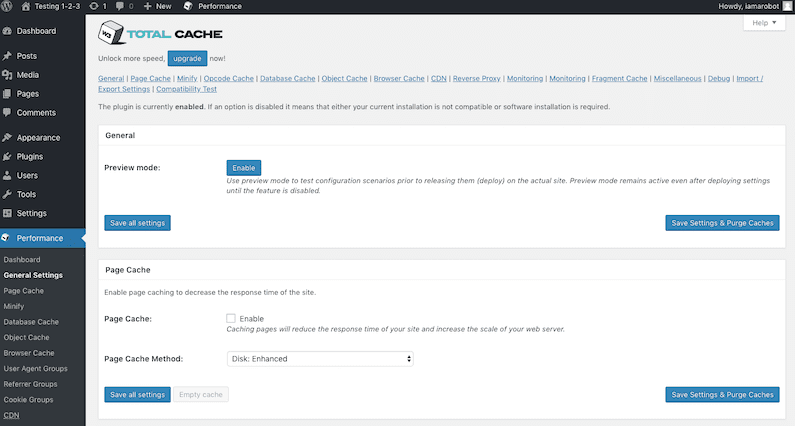Jump to Opcode Cache anchor link
This screenshot has width=795, height=426.
(229, 79)
